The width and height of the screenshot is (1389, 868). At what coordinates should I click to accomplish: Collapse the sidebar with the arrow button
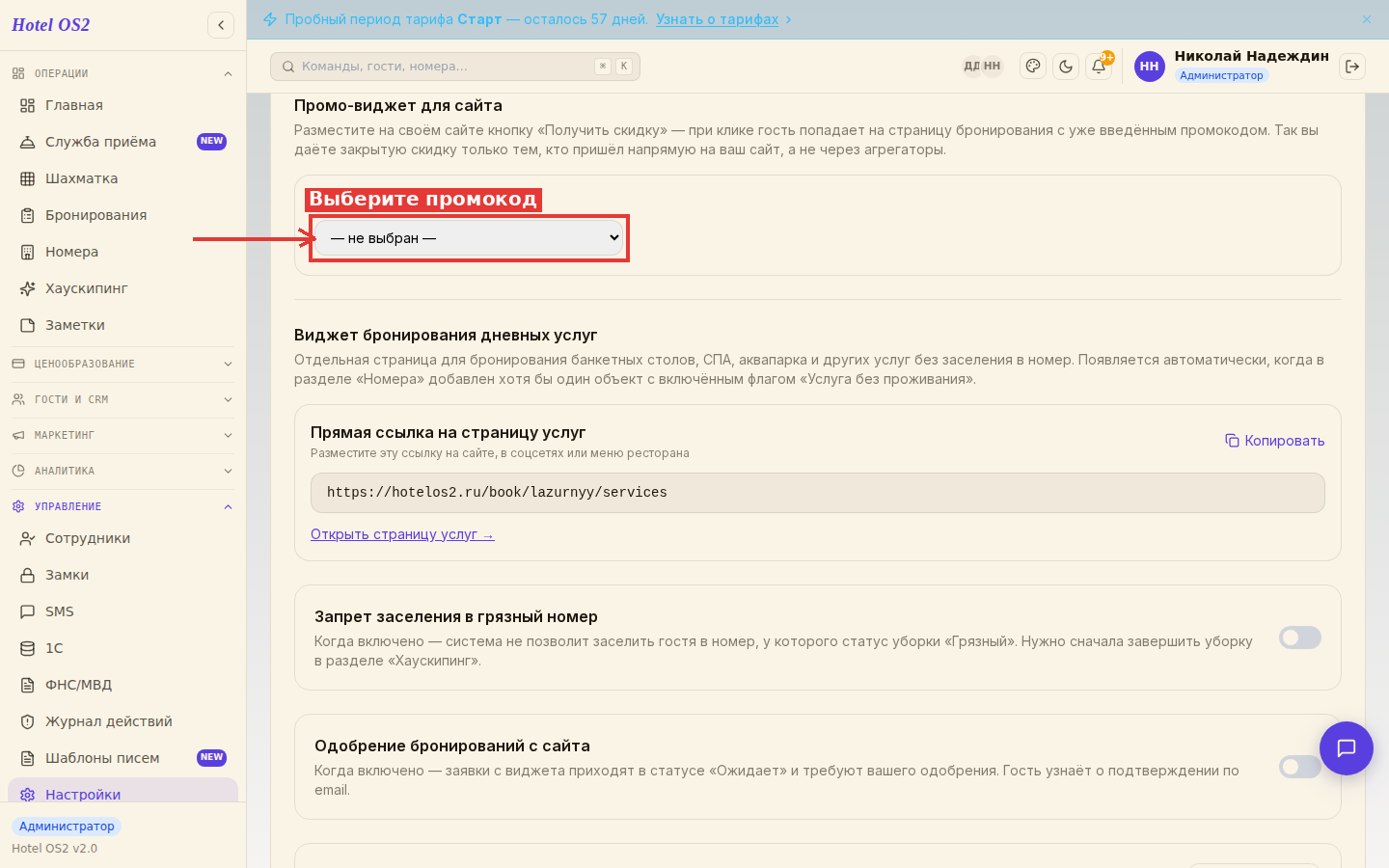pyautogui.click(x=221, y=25)
